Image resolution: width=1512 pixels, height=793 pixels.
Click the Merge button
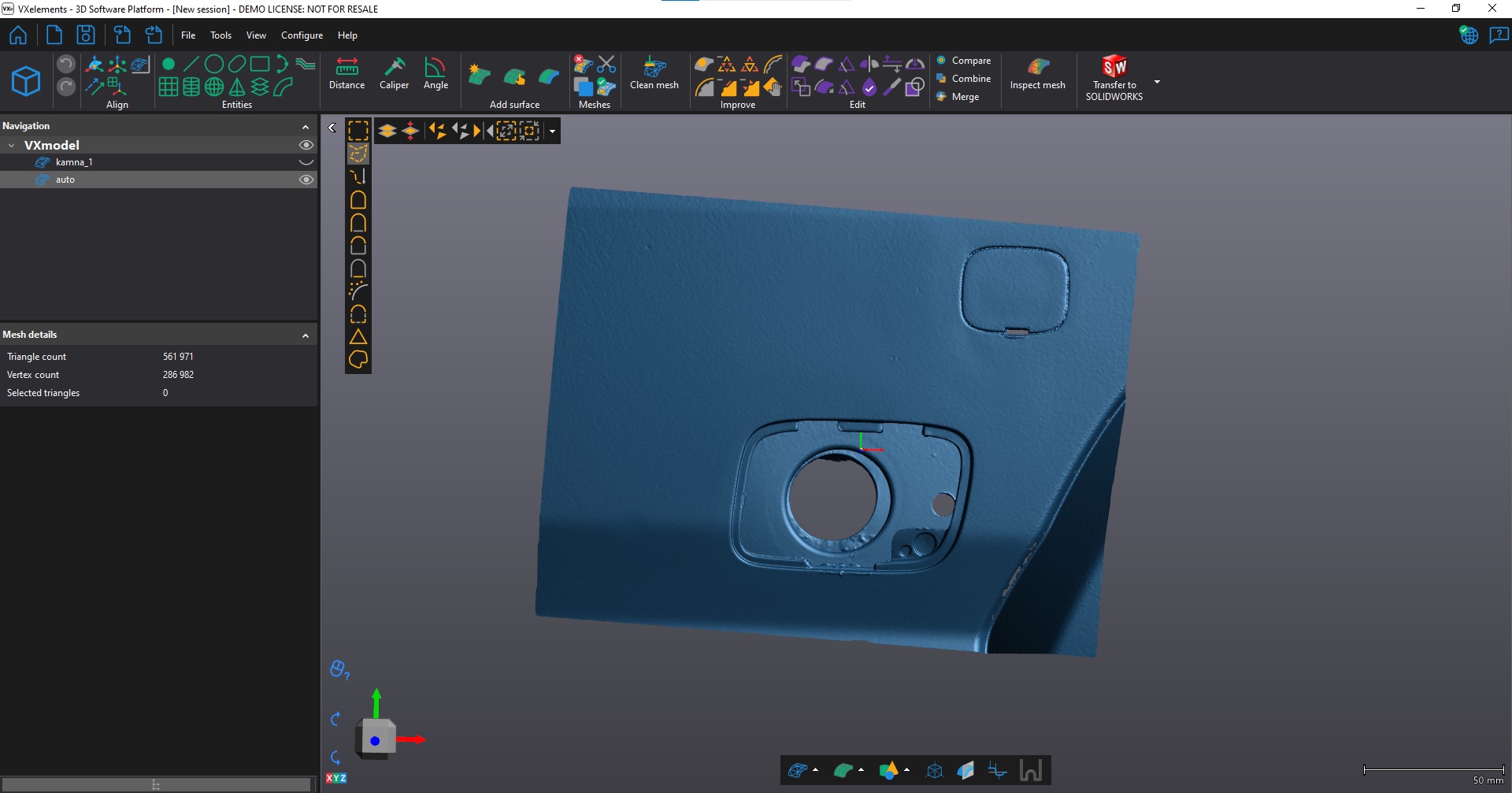(965, 97)
